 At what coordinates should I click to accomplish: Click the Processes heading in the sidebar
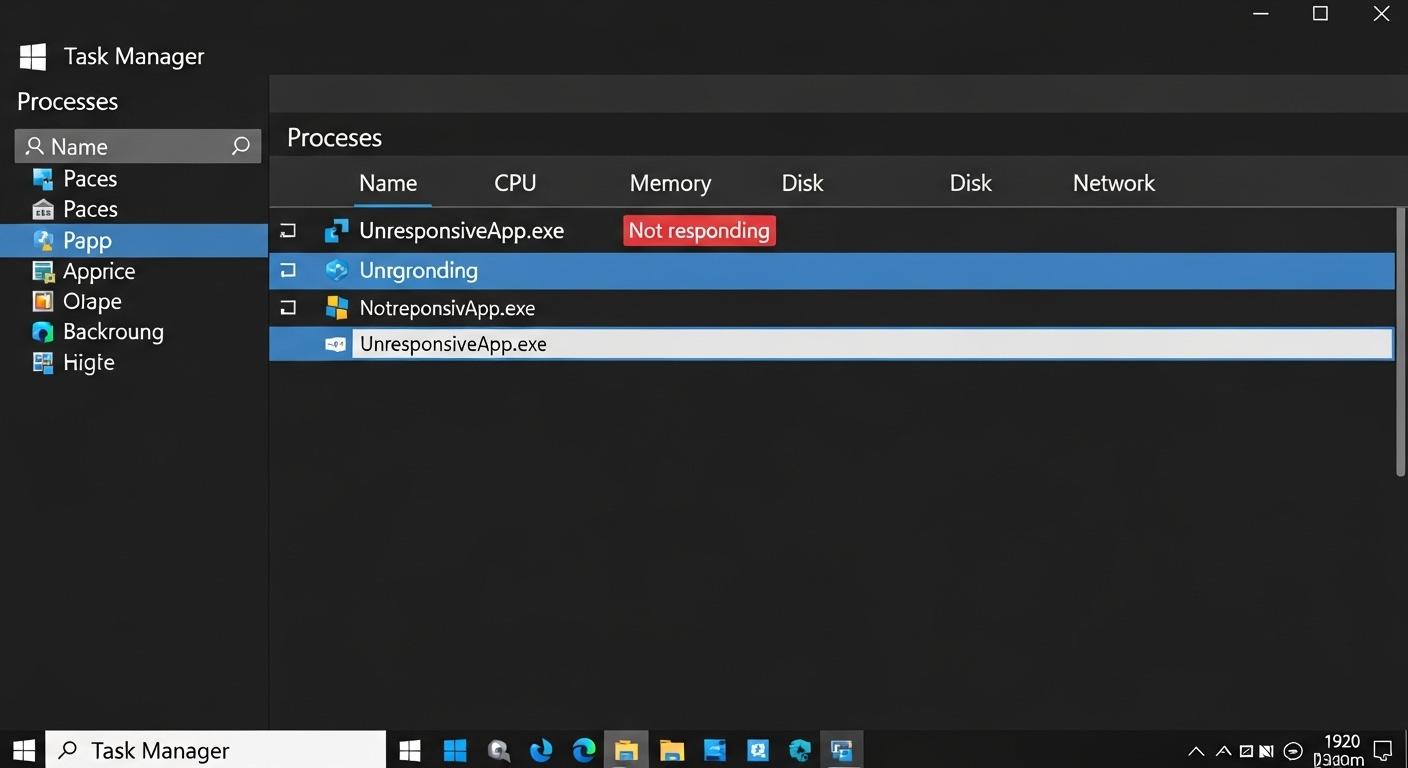coord(66,101)
